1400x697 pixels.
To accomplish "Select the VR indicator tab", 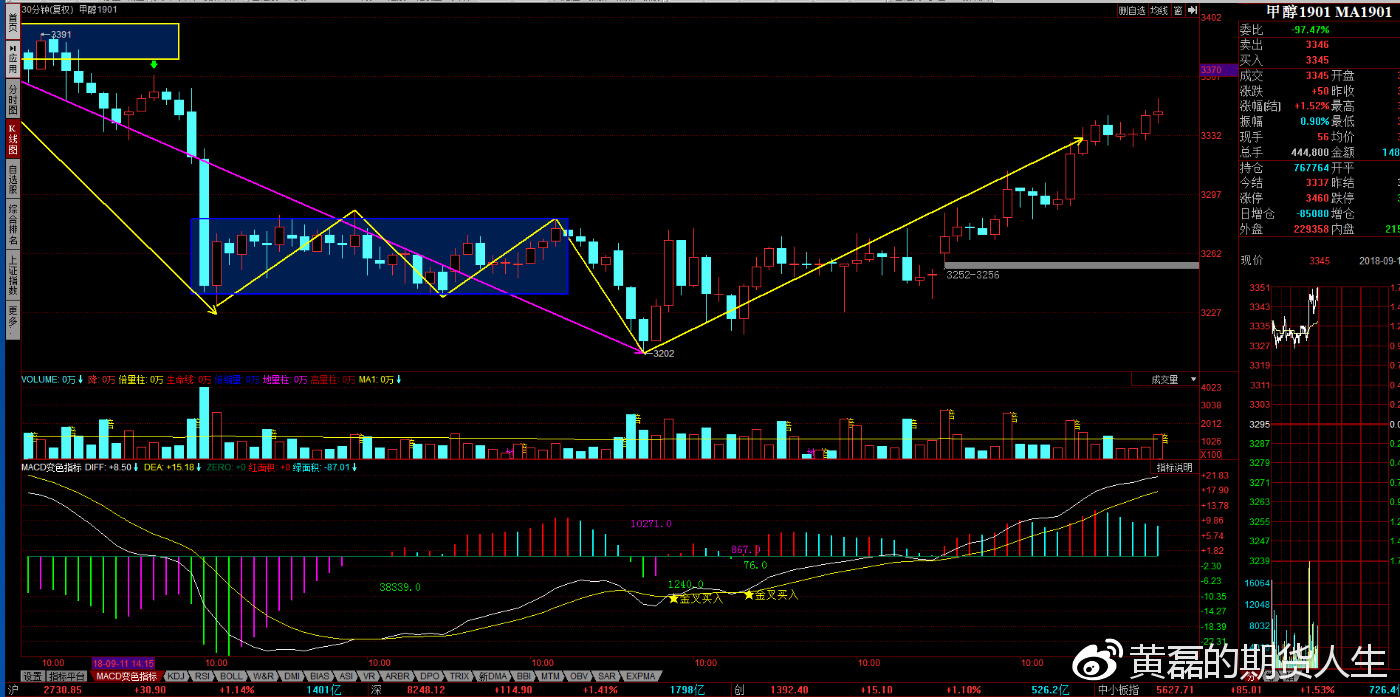I will pyautogui.click(x=370, y=677).
